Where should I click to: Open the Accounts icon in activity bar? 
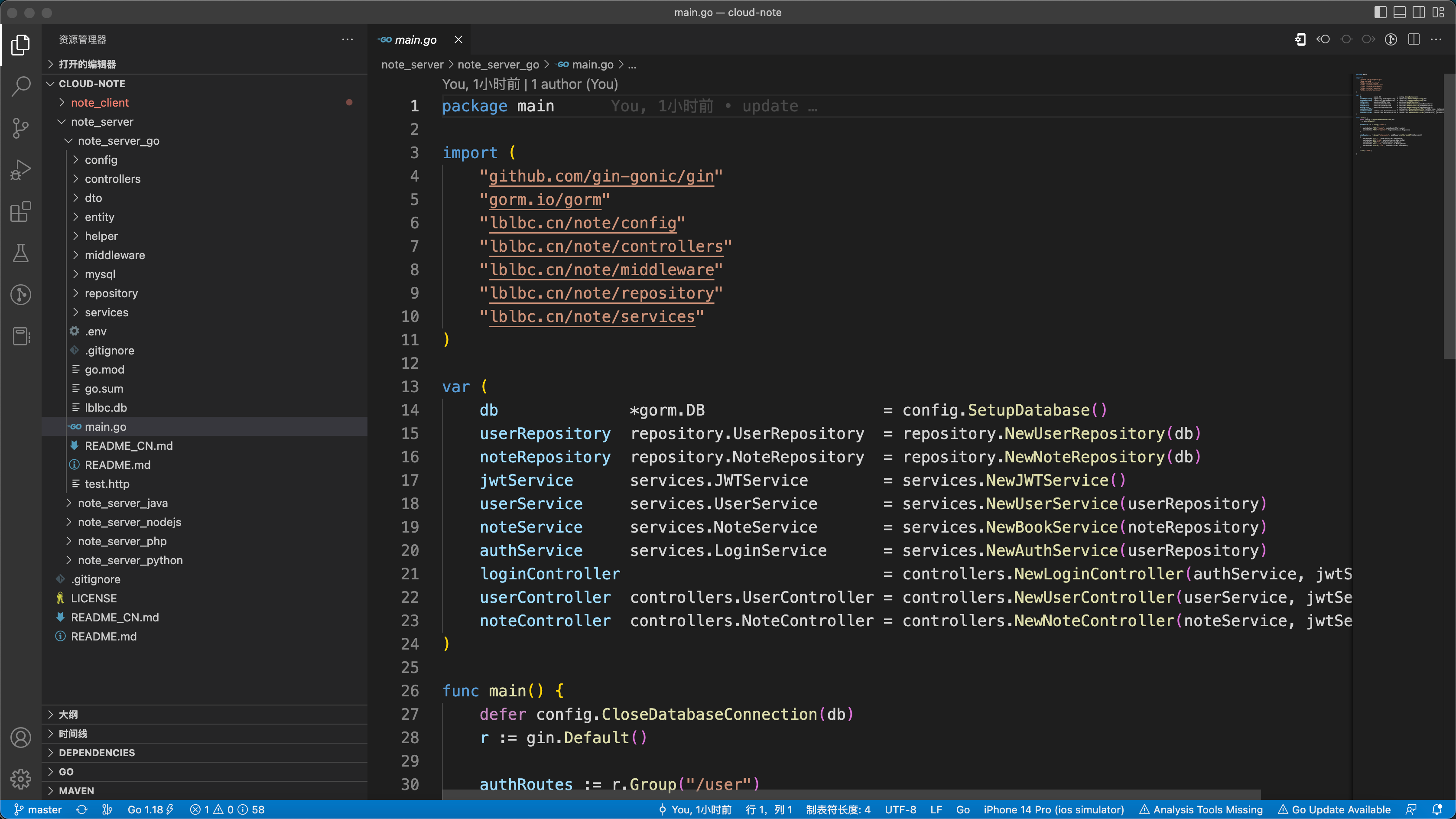(21, 738)
